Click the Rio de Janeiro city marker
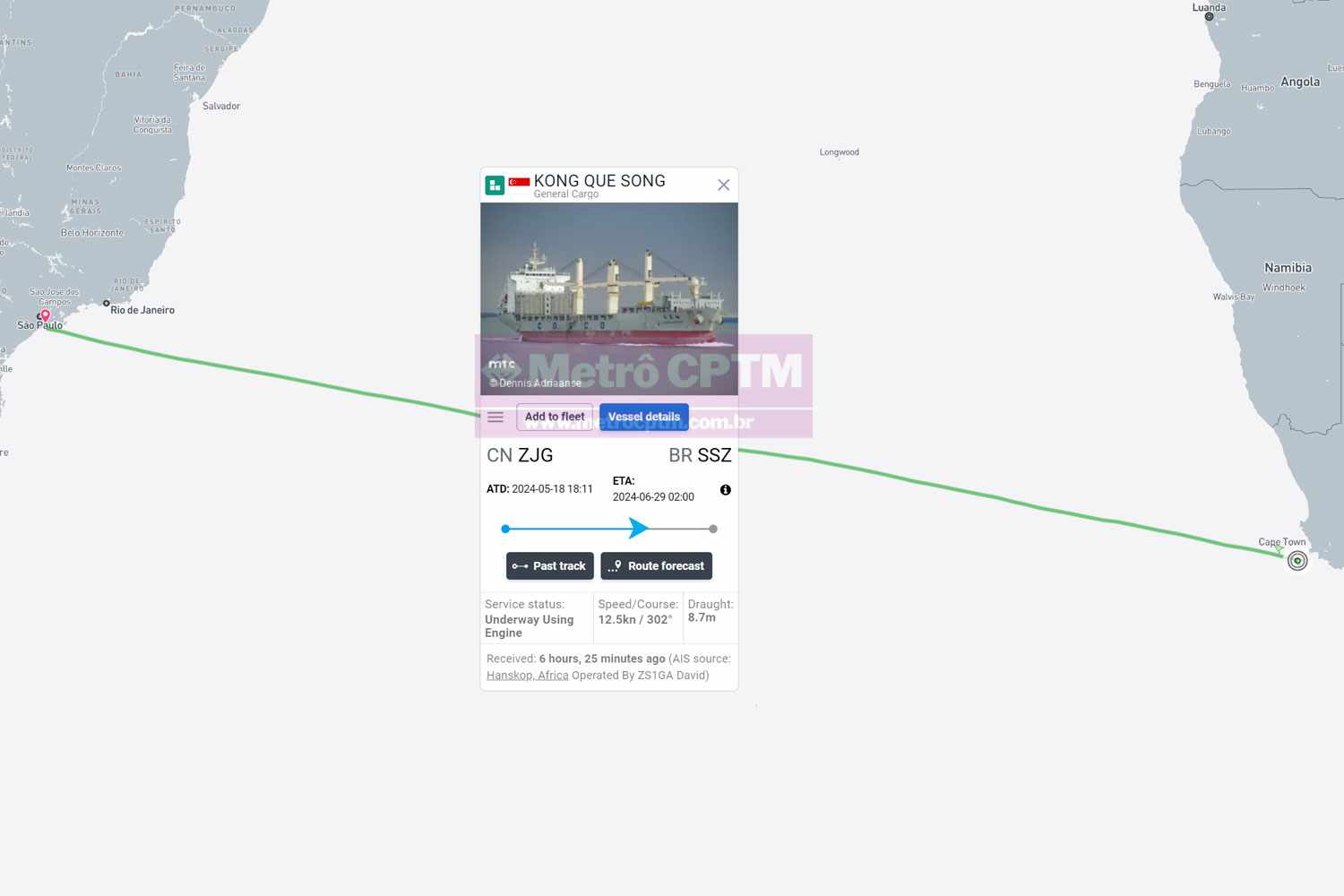This screenshot has height=896, width=1344. click(107, 304)
